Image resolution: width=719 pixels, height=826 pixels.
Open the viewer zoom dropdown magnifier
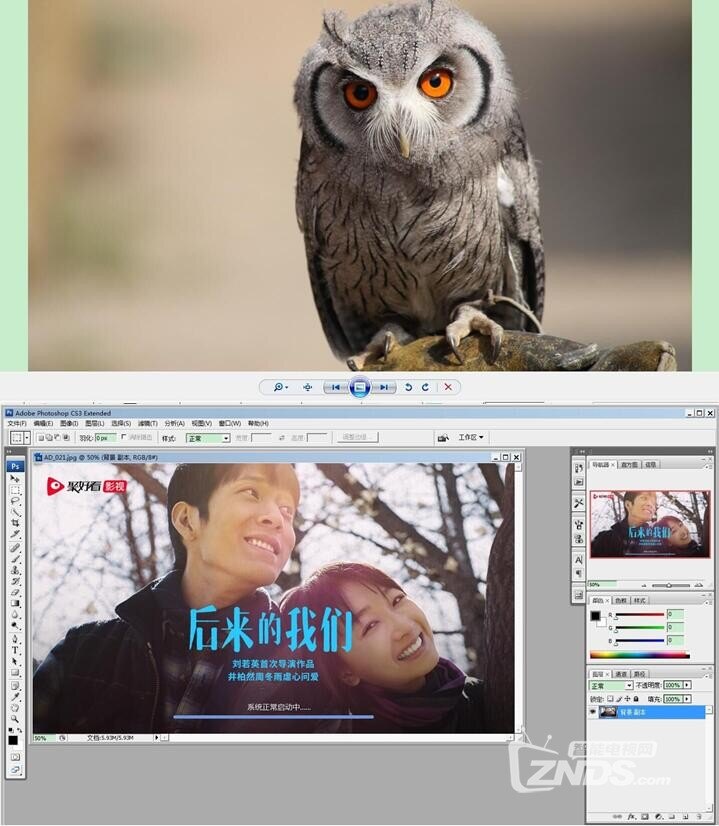click(x=280, y=387)
